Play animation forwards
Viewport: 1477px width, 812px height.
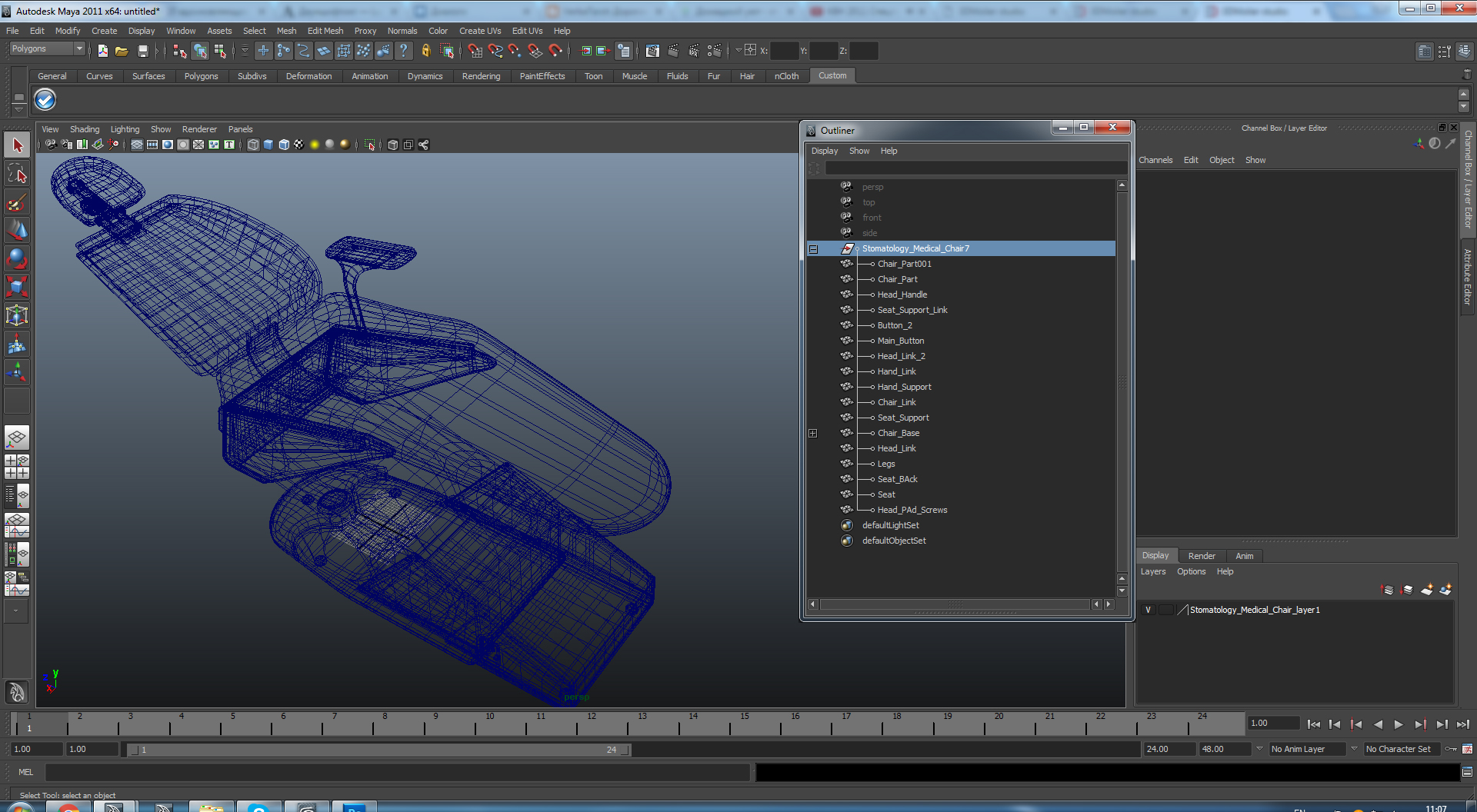(x=1399, y=724)
